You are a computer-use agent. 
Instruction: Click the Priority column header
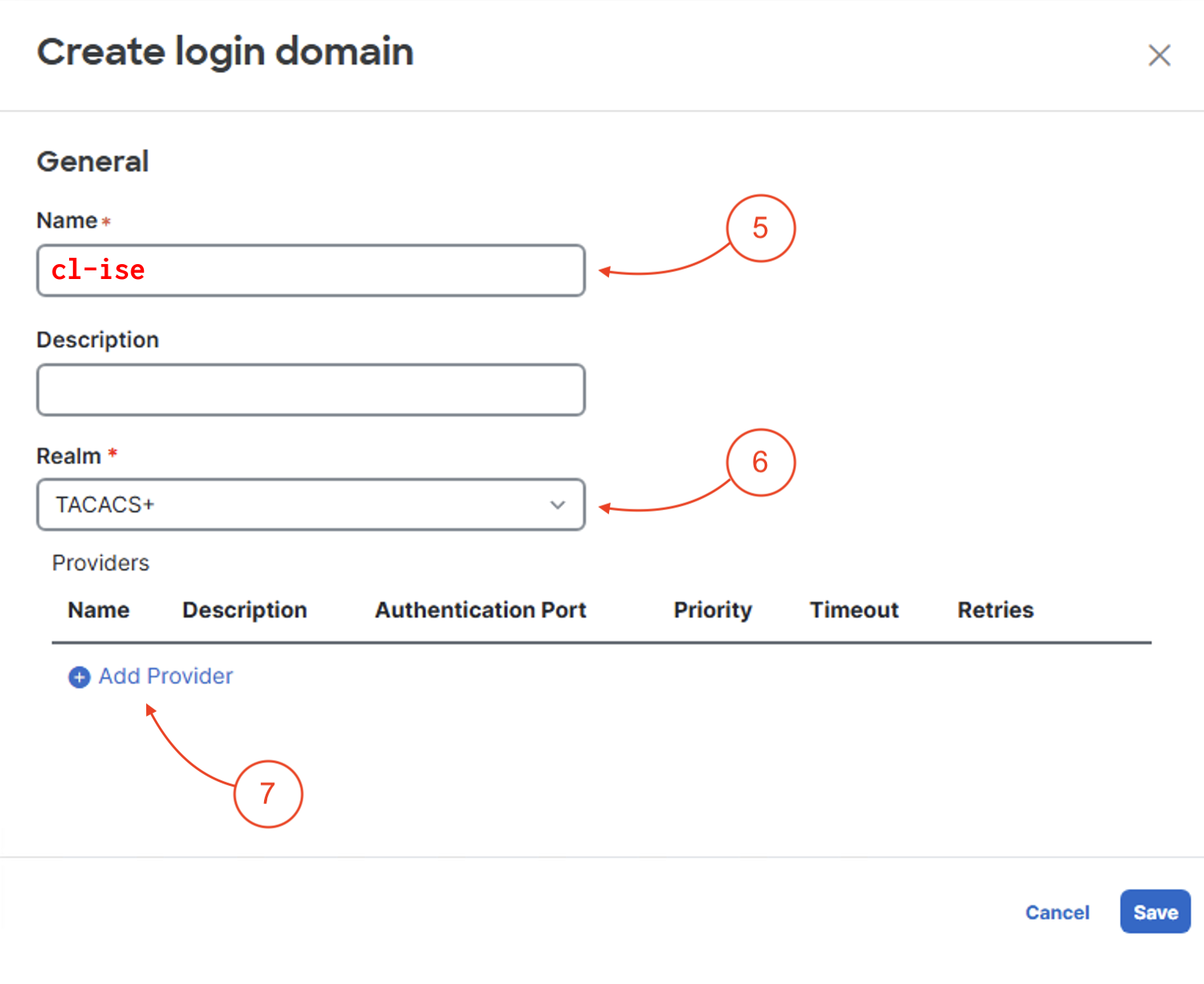coord(712,610)
